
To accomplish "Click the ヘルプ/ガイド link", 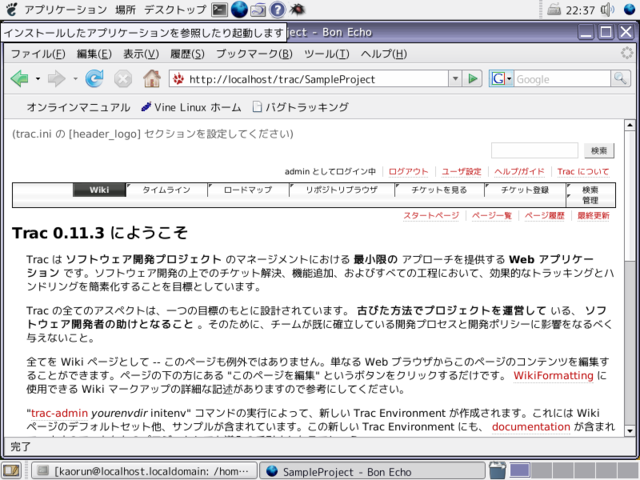I will [519, 172].
